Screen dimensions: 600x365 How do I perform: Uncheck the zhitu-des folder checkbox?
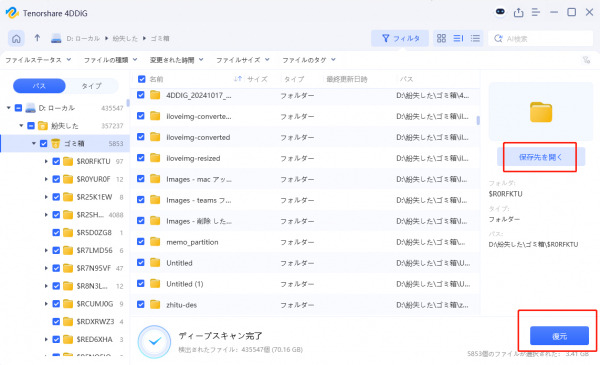(141, 305)
